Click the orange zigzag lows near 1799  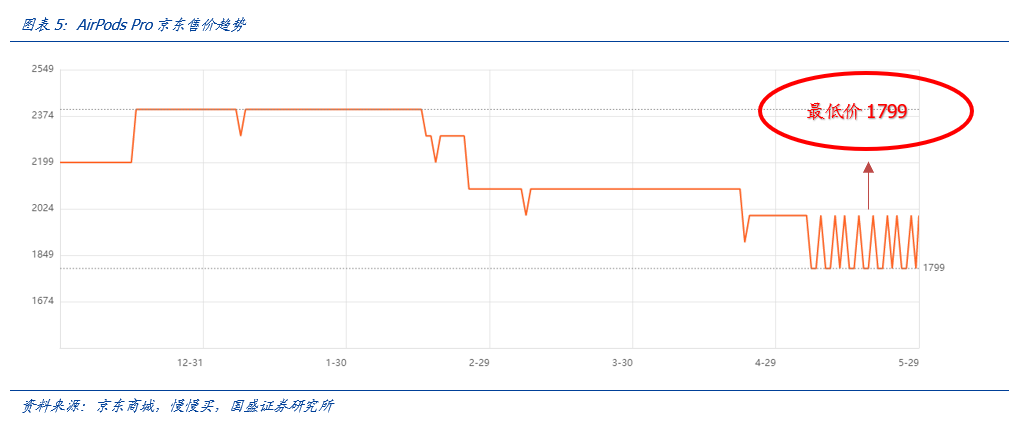click(x=864, y=268)
